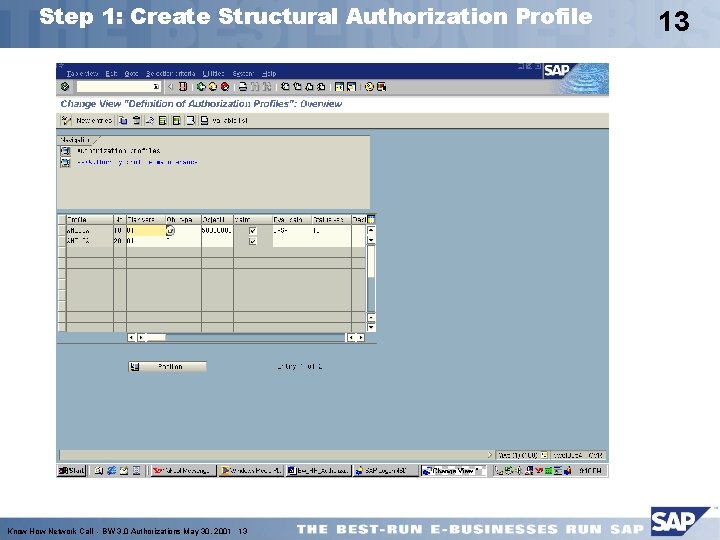The height and width of the screenshot is (540, 720).
Task: Click the Last Page navigation icon
Action: pyautogui.click(x=321, y=86)
